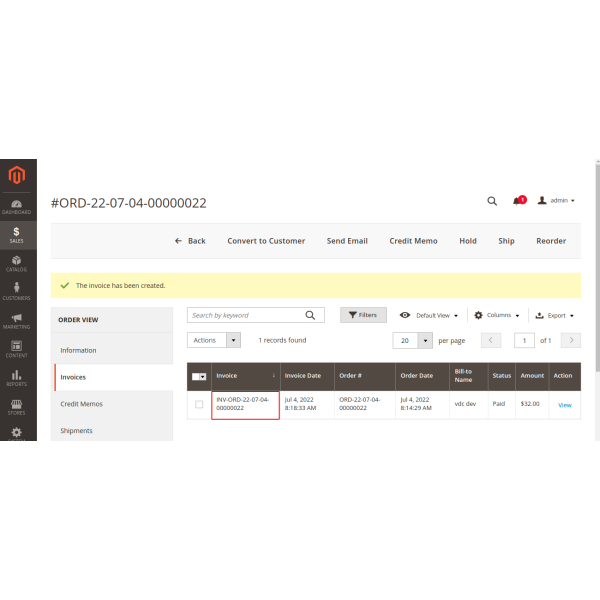600x600 pixels.
Task: Open the Columns dropdown
Action: [496, 315]
